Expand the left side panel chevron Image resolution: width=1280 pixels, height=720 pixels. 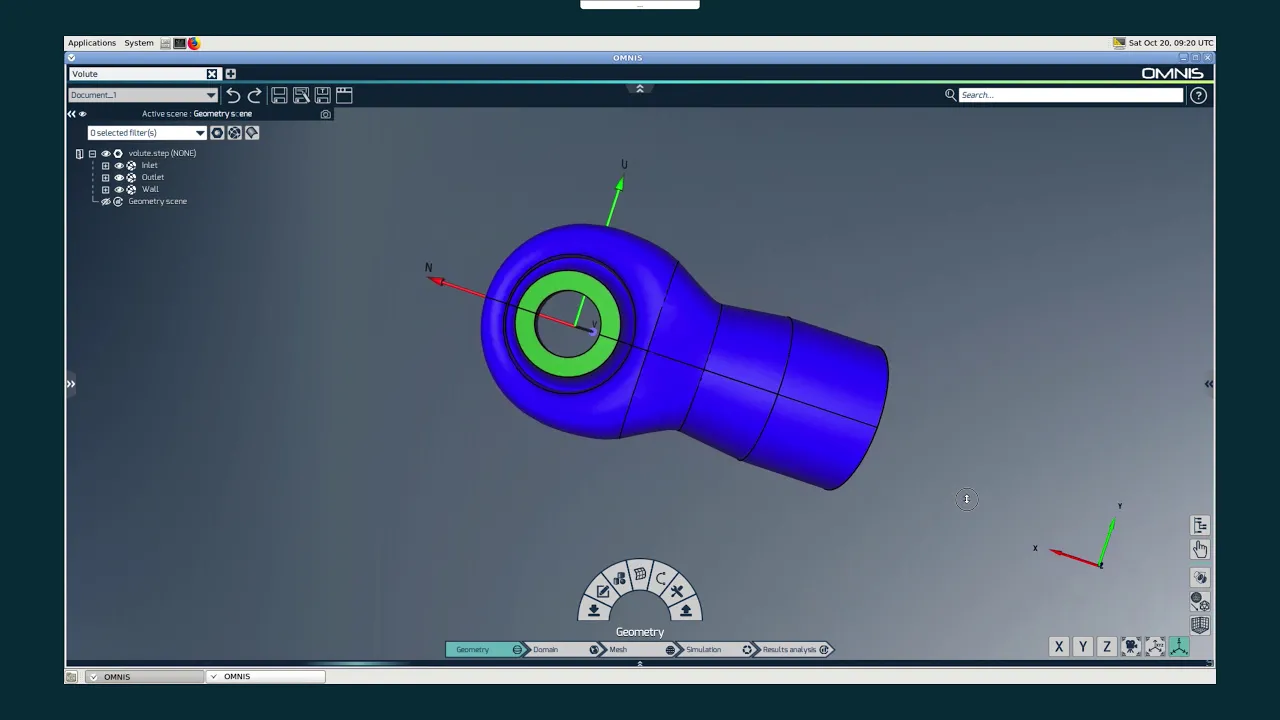click(71, 384)
